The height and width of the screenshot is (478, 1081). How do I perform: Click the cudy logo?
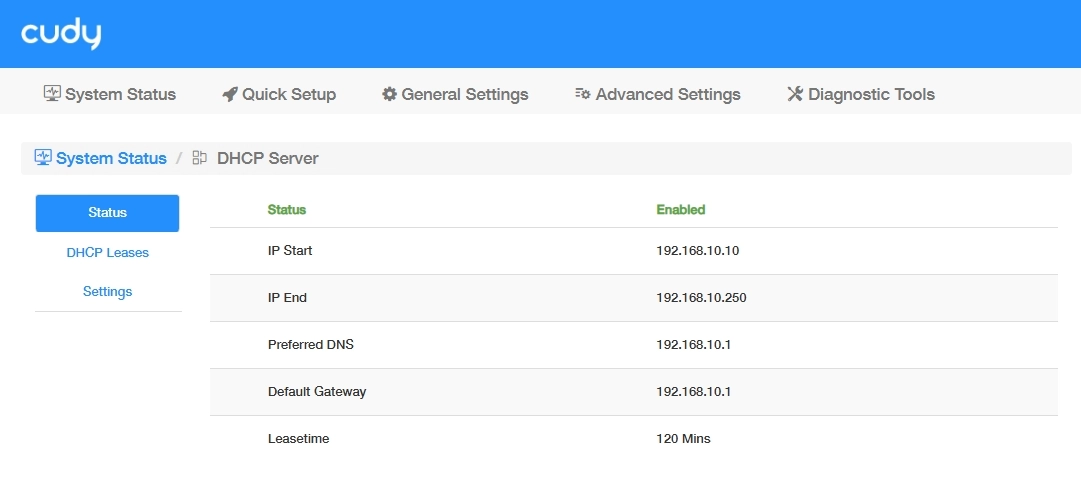point(61,35)
